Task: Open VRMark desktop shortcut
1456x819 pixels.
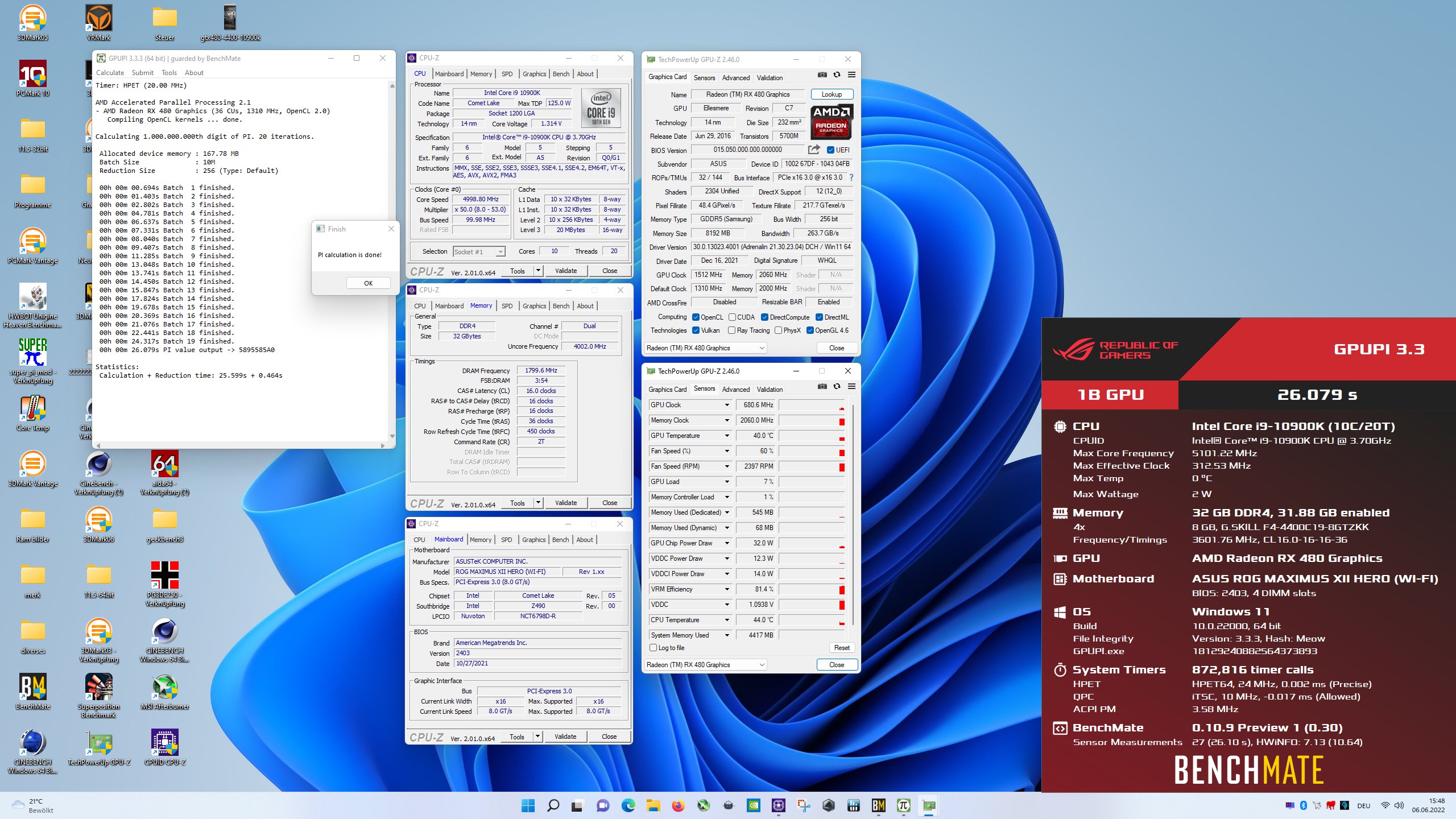Action: (98, 23)
